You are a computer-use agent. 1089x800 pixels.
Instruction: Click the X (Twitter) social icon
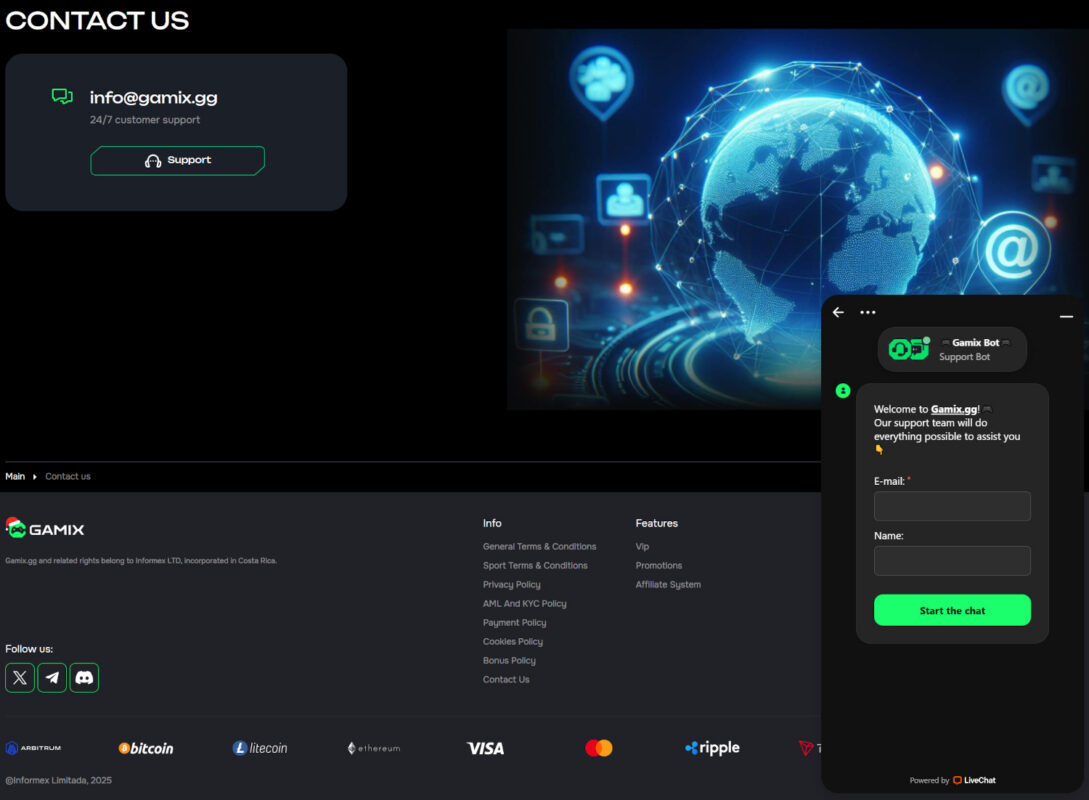[20, 678]
